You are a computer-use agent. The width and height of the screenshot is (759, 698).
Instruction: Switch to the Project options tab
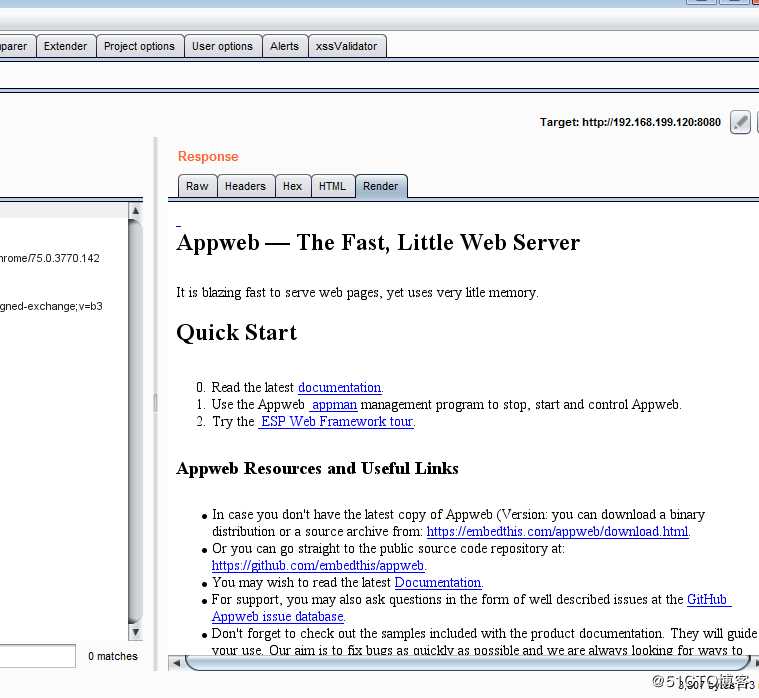139,46
